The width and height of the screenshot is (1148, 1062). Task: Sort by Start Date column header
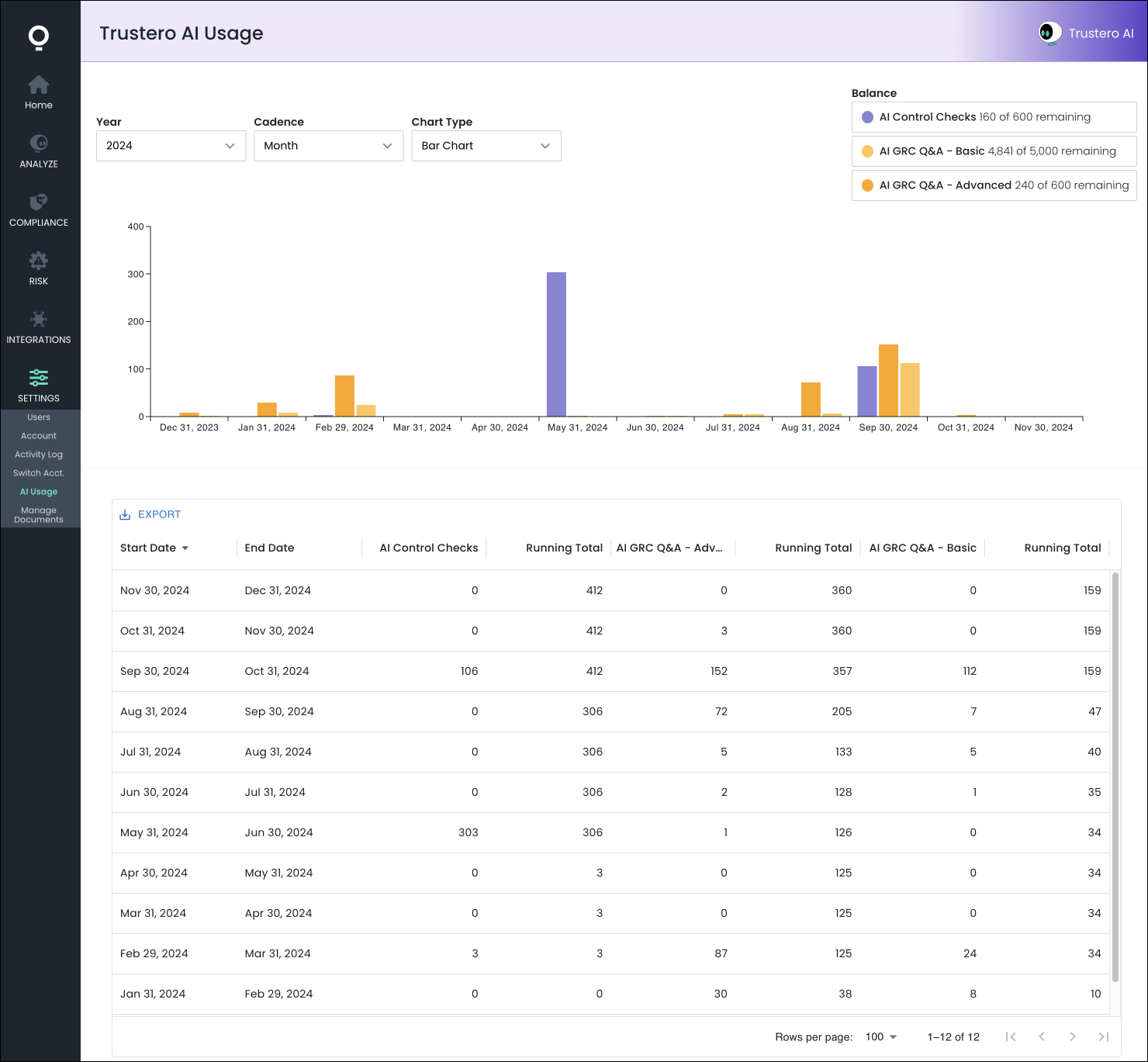point(148,548)
